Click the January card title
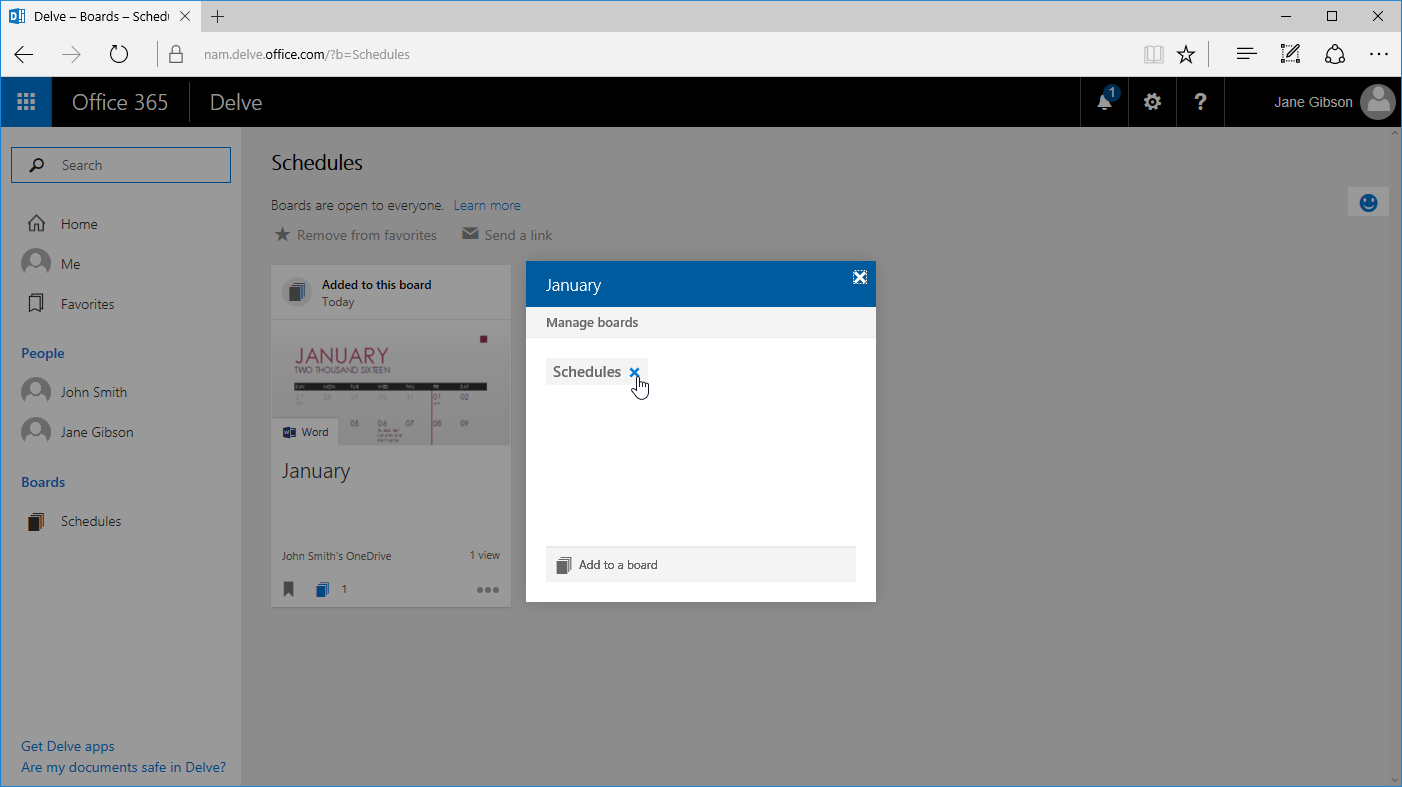Image resolution: width=1402 pixels, height=787 pixels. click(x=316, y=471)
